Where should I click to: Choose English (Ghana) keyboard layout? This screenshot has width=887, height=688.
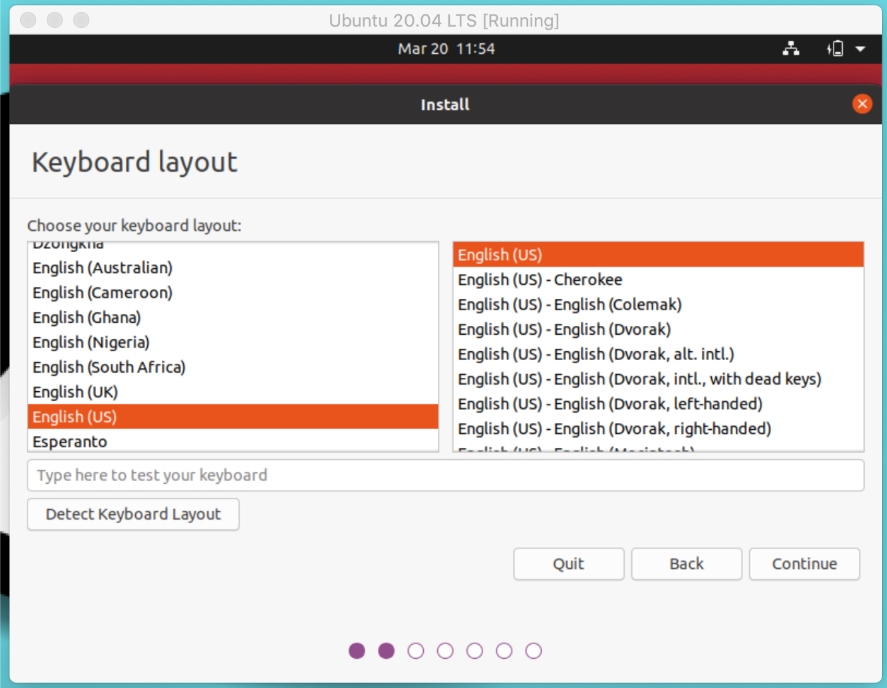[233, 317]
